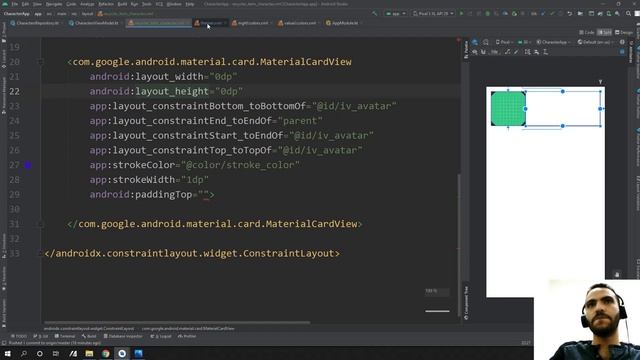
Task: Click the Undo arrow in main toolbar
Action: click(569, 13)
